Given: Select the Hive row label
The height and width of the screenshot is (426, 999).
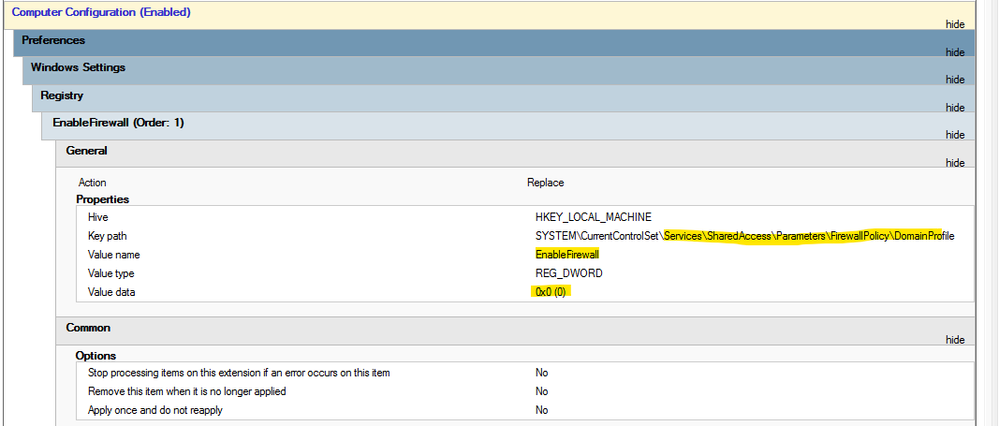Looking at the screenshot, I should click(97, 217).
